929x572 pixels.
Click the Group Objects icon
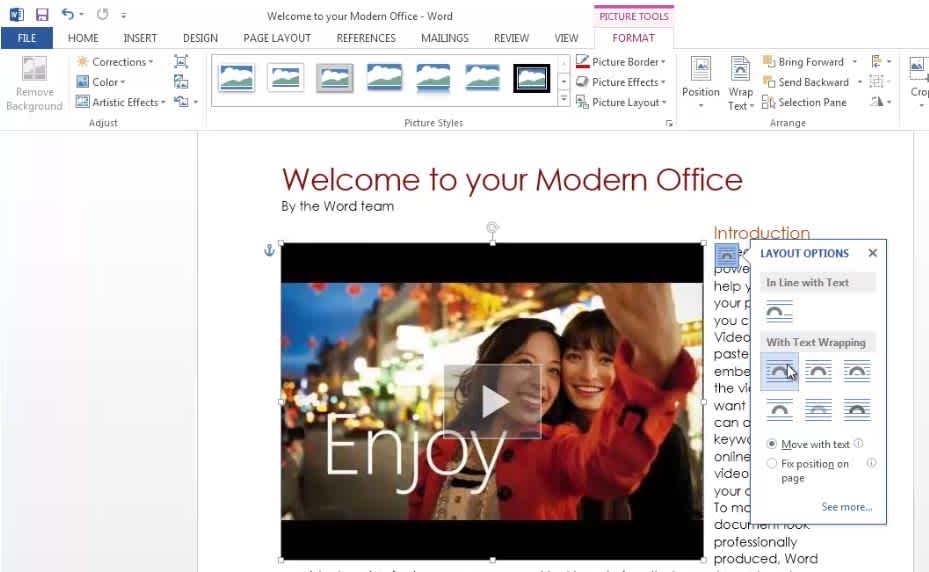point(880,82)
